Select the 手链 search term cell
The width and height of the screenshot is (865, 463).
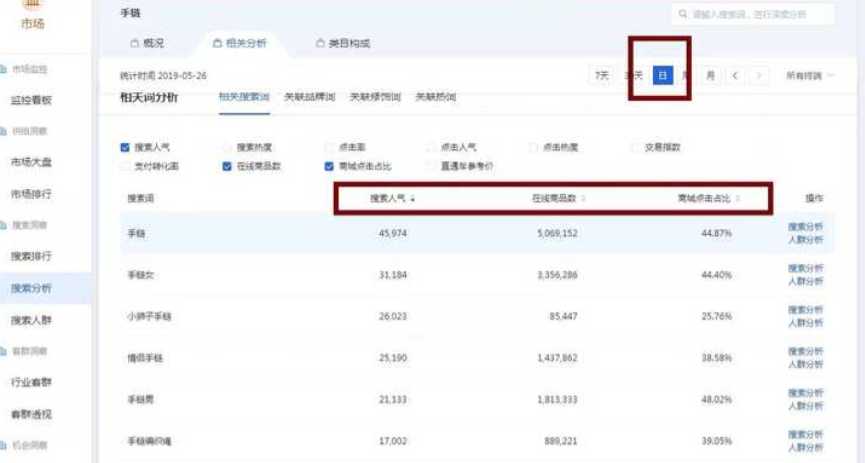point(137,233)
